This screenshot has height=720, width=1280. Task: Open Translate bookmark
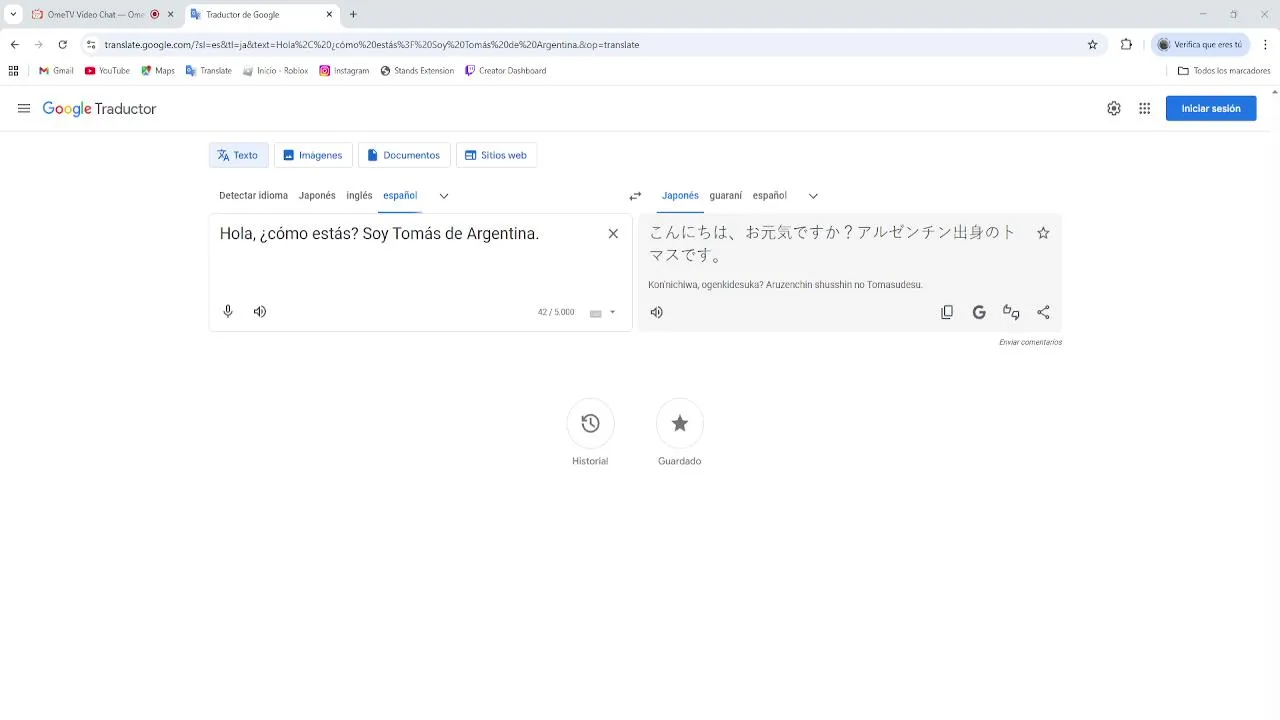208,71
